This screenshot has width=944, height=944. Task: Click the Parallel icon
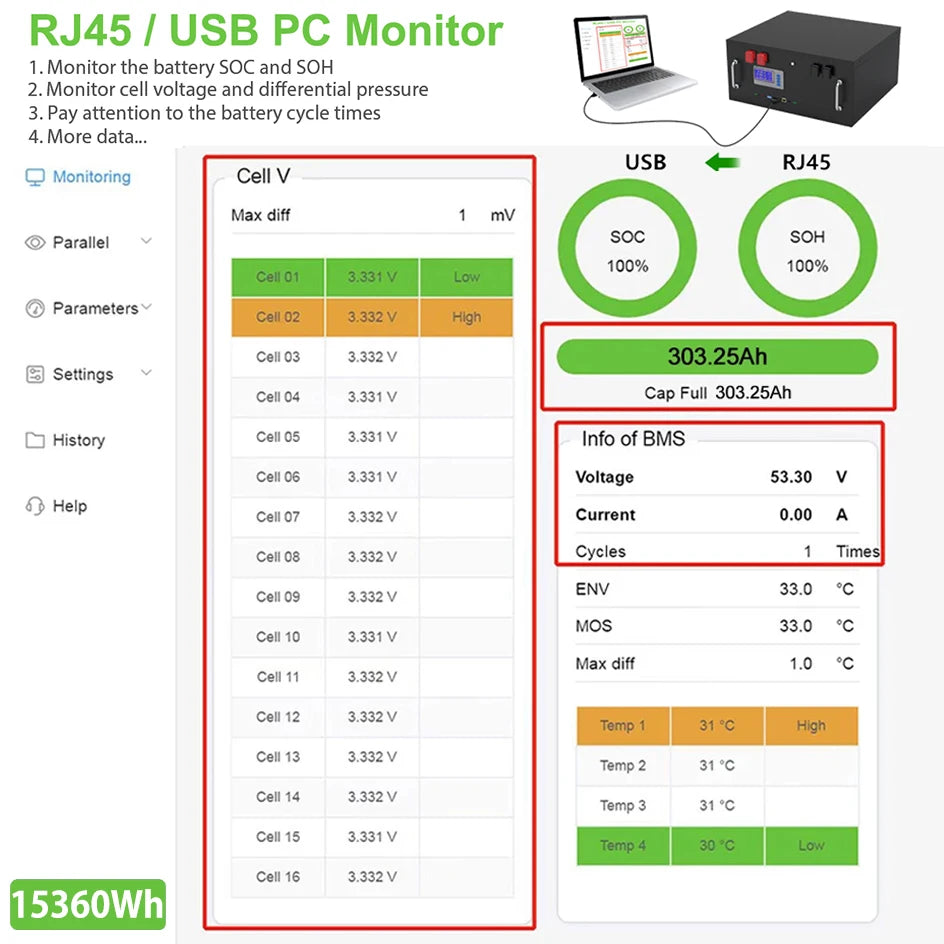[31, 242]
